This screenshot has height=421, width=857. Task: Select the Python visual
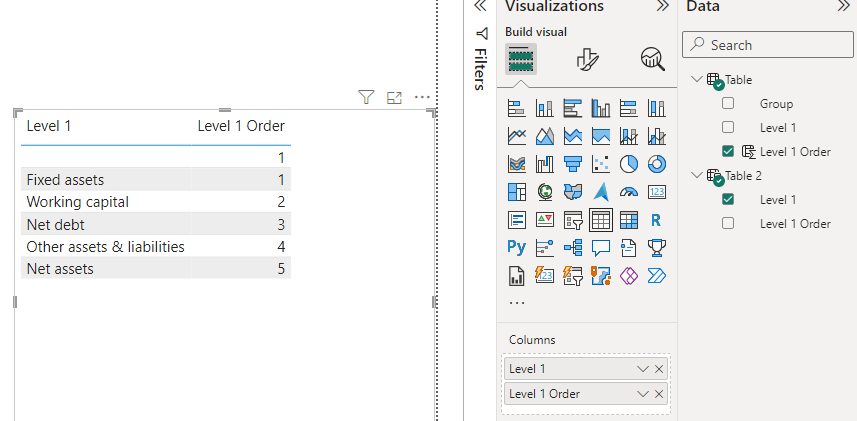point(516,248)
